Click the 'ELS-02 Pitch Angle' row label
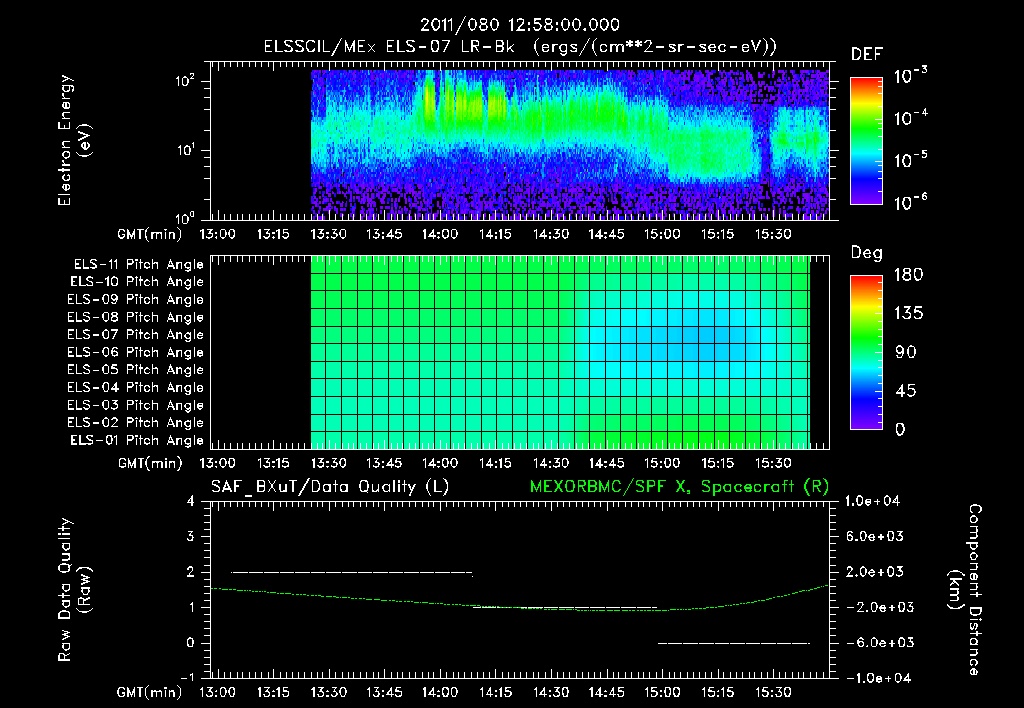 (x=136, y=423)
